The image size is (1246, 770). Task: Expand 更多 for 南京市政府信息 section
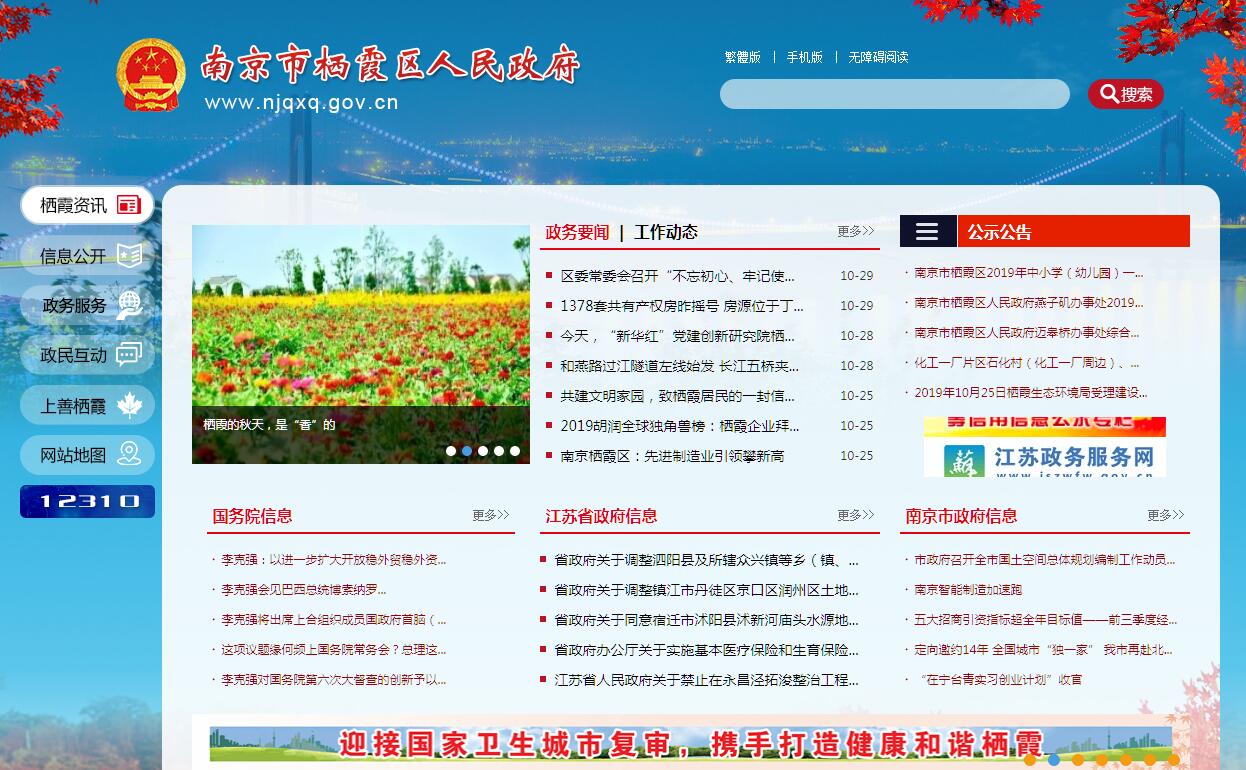(x=1165, y=515)
